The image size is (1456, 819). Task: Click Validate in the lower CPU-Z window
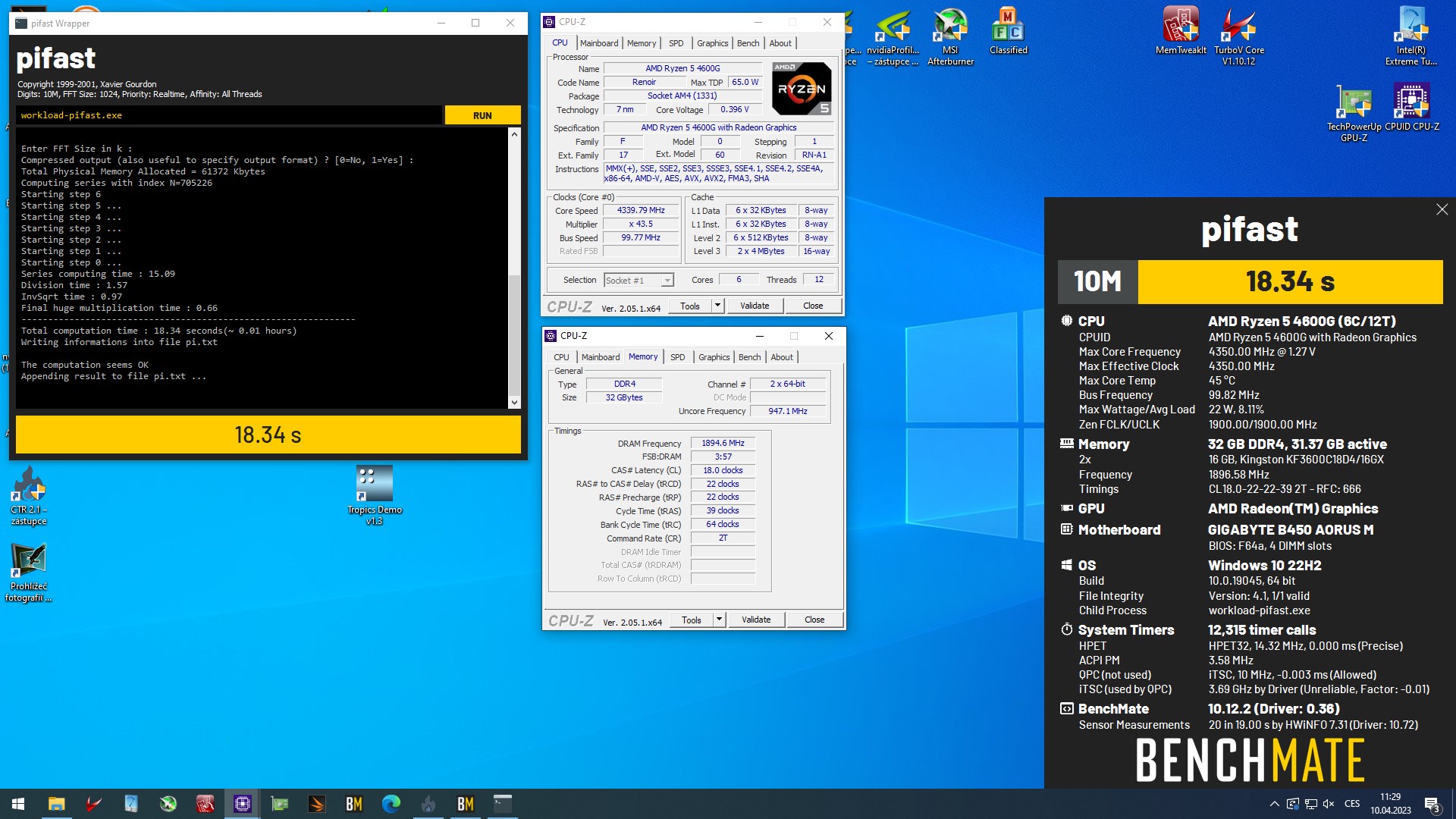756,620
